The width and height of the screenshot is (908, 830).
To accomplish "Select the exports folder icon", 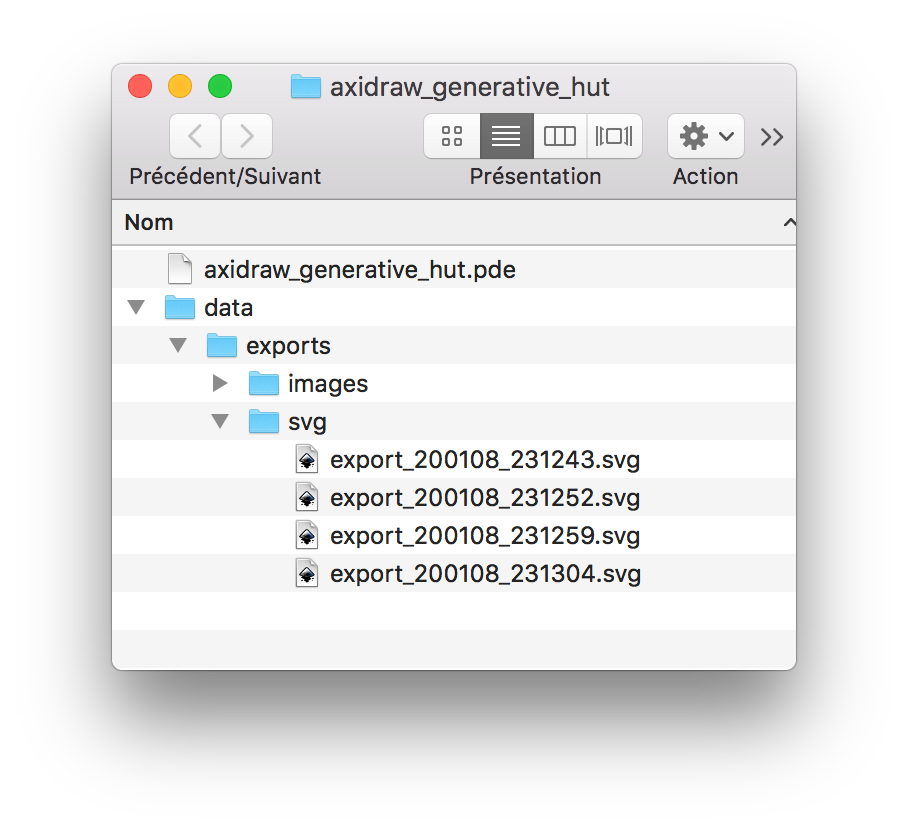I will pyautogui.click(x=222, y=345).
